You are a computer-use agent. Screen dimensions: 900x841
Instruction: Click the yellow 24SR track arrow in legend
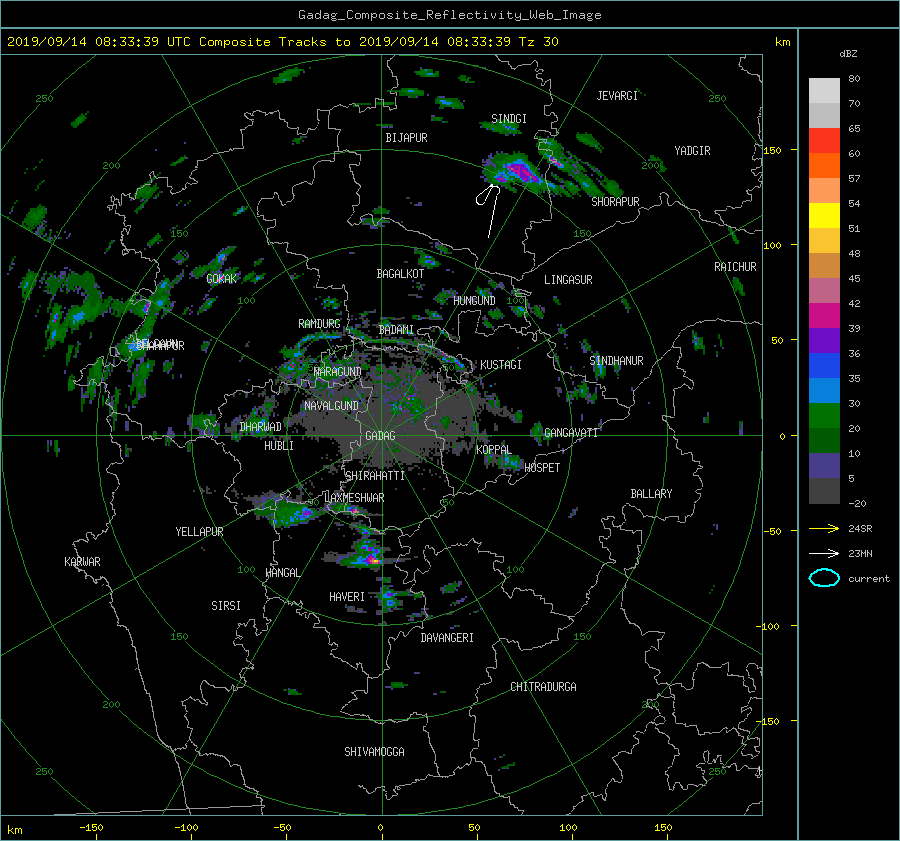click(x=824, y=528)
